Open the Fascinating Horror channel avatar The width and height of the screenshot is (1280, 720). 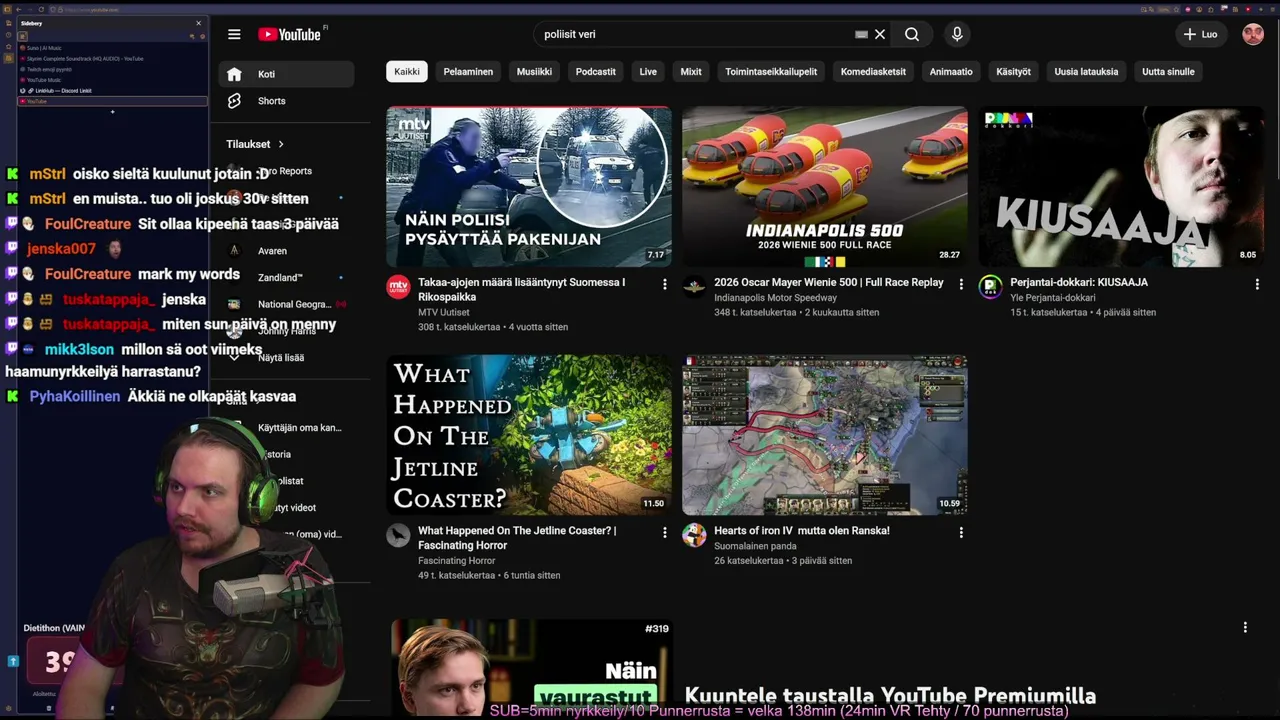pyautogui.click(x=398, y=535)
